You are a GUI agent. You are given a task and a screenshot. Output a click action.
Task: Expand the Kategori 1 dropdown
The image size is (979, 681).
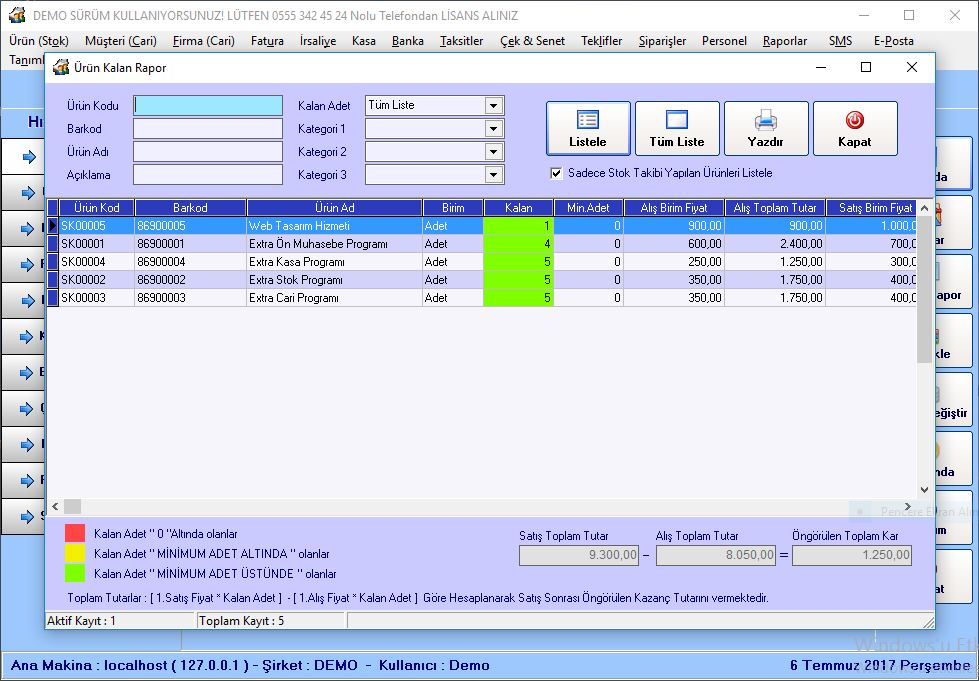[x=493, y=129]
